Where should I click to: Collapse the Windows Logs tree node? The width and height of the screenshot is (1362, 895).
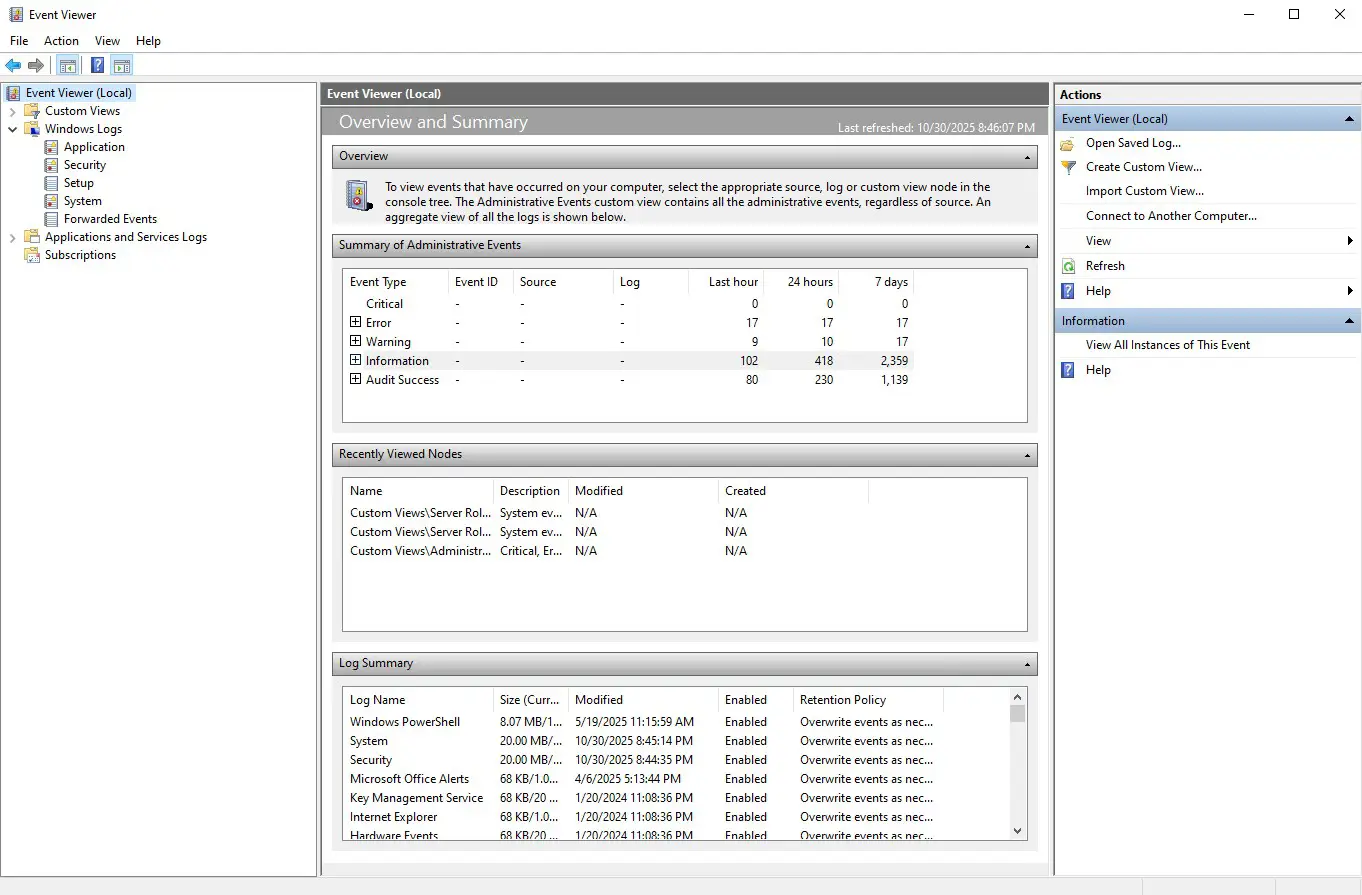pyautogui.click(x=13, y=129)
